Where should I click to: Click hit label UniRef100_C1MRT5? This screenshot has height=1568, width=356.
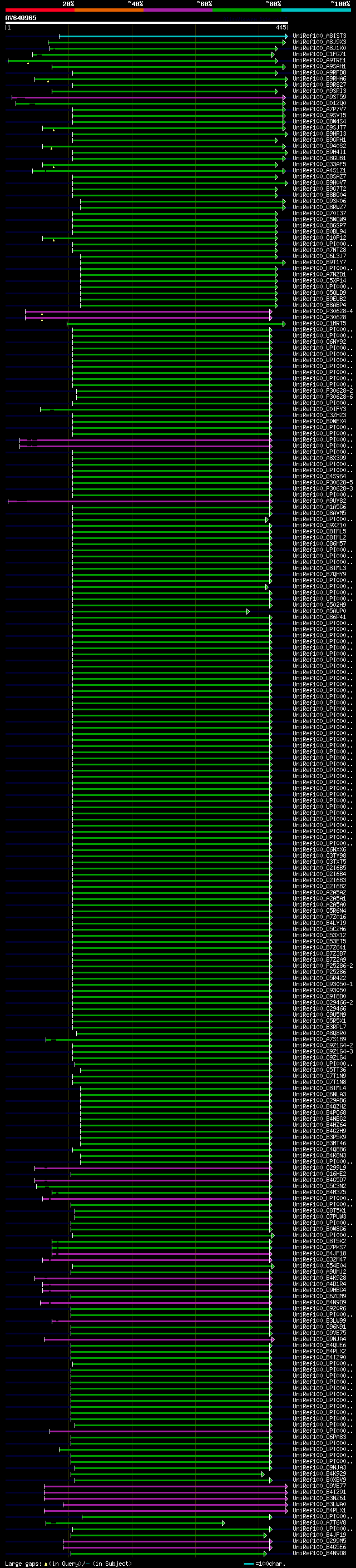[x=319, y=323]
